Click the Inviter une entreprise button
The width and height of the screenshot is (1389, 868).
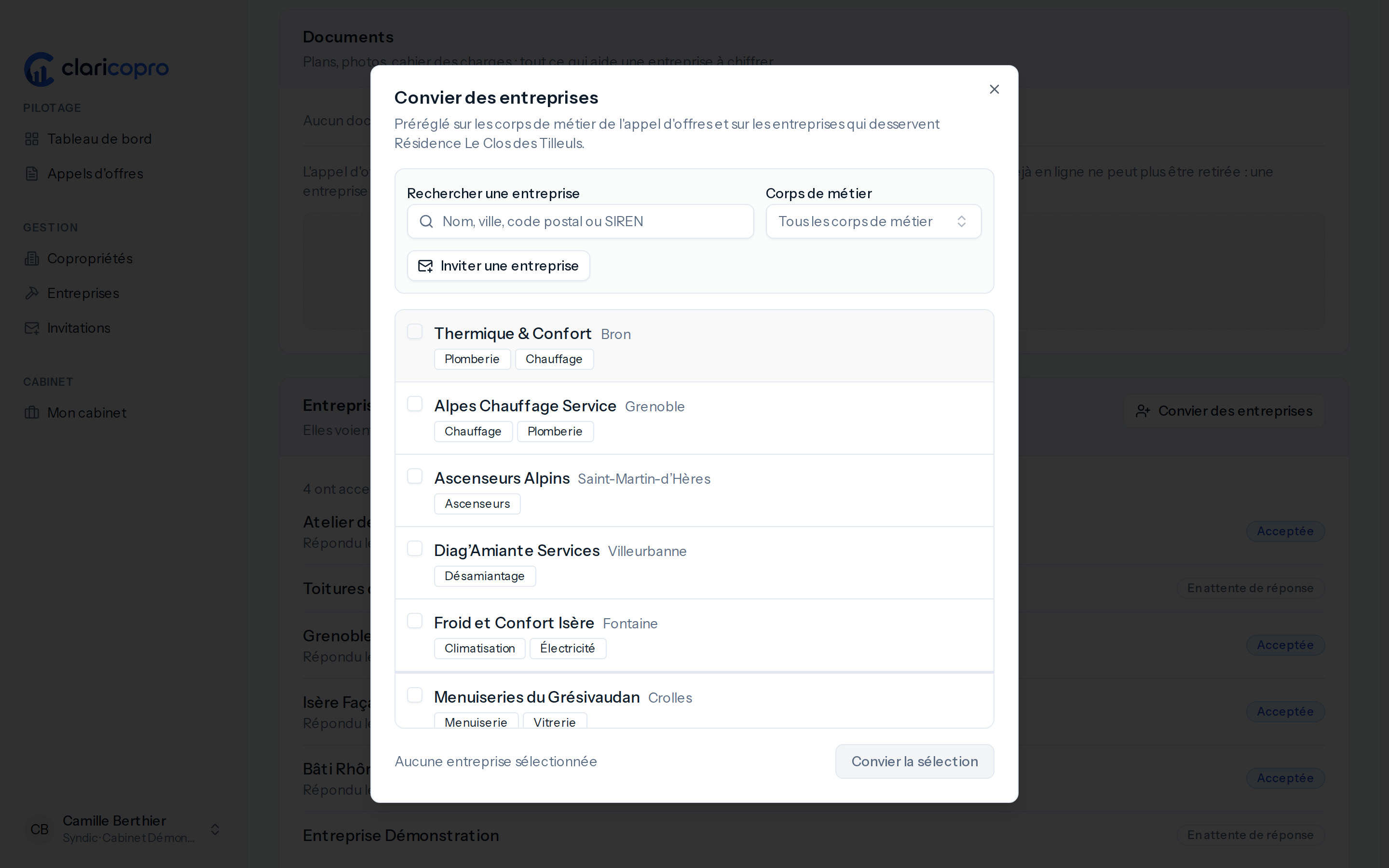click(498, 266)
